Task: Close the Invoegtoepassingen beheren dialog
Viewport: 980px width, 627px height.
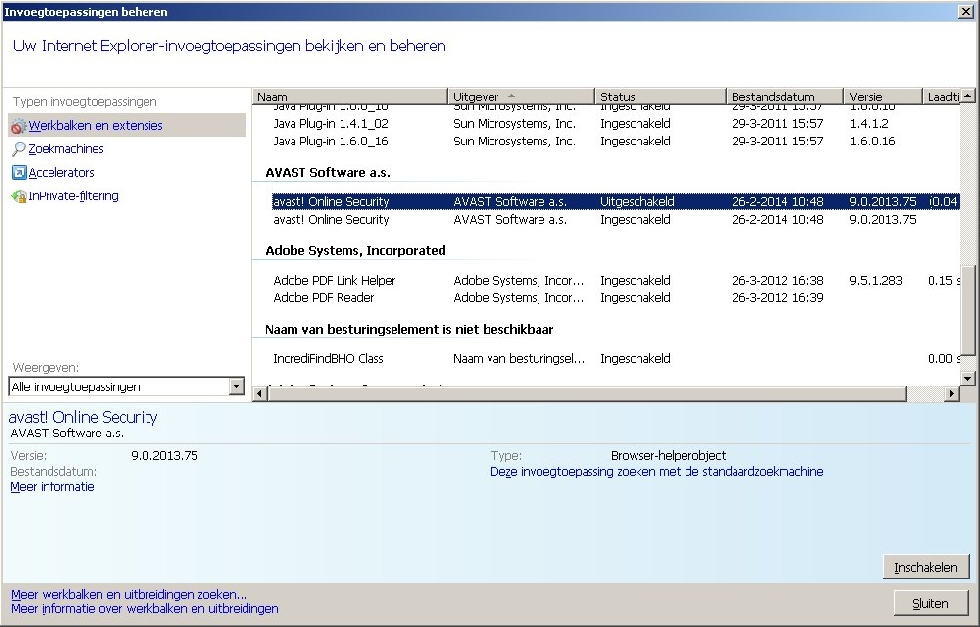Action: pos(966,12)
